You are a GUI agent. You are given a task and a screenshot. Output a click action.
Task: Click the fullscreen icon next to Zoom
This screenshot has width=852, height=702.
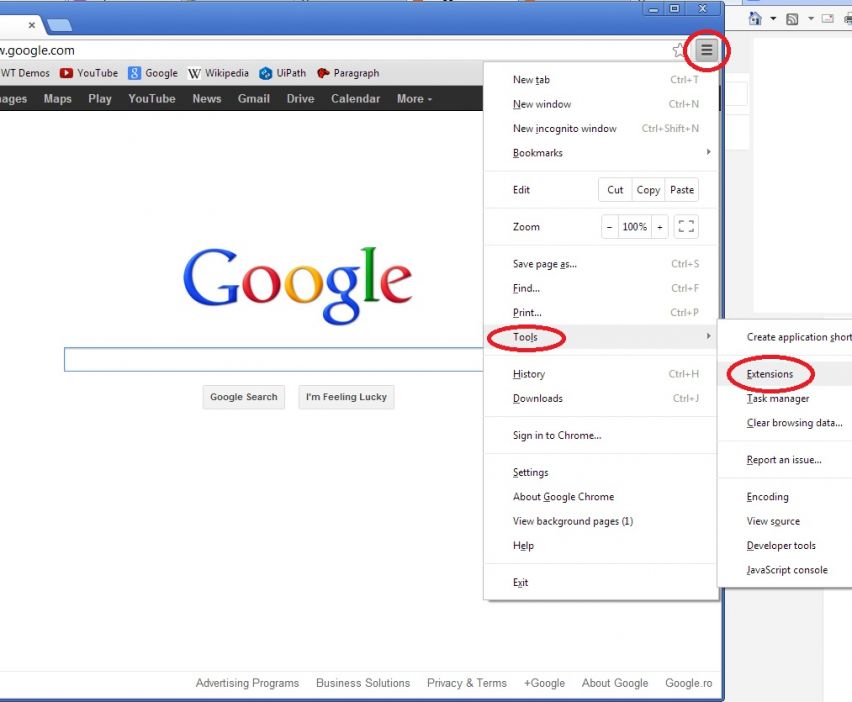point(686,227)
